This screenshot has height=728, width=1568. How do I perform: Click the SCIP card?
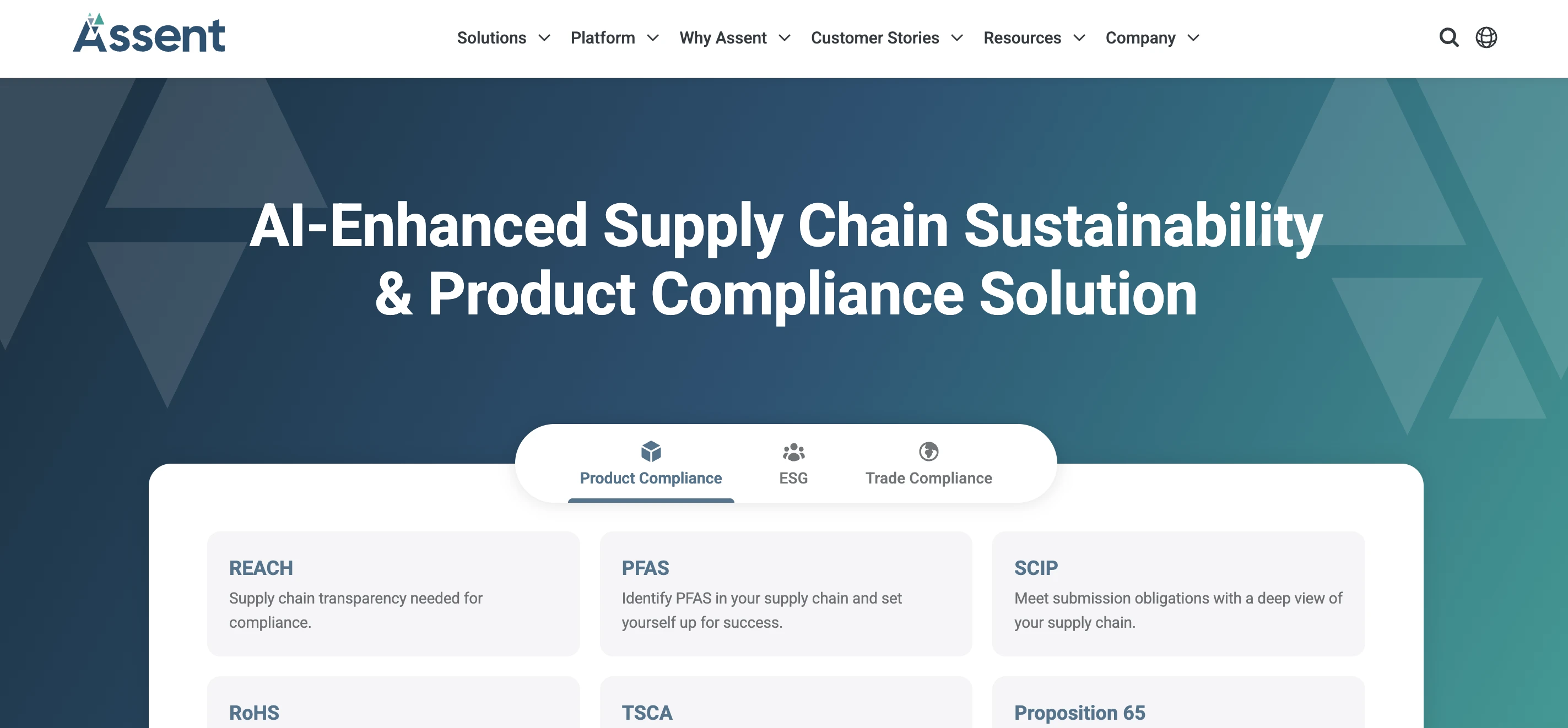click(x=1178, y=594)
